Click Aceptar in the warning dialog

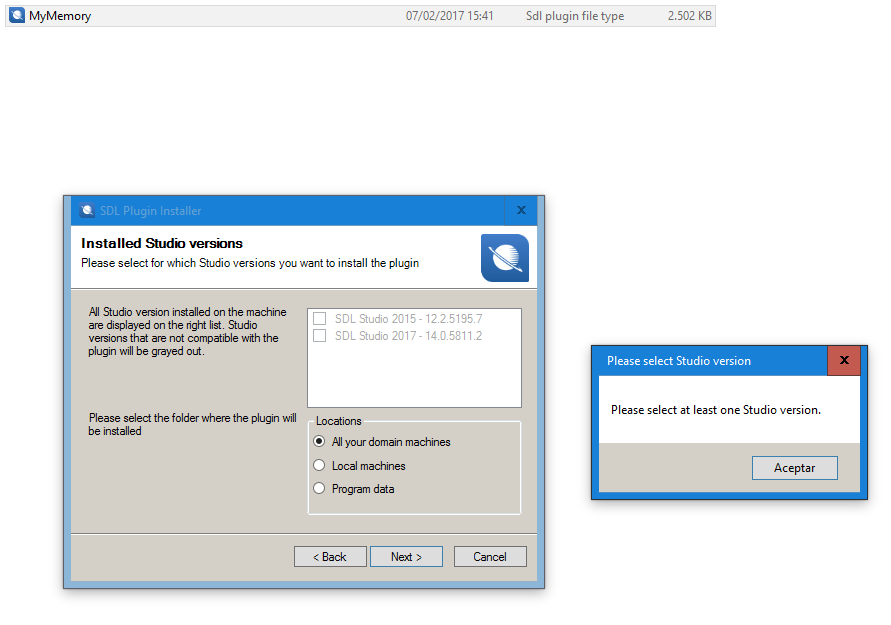click(x=794, y=468)
